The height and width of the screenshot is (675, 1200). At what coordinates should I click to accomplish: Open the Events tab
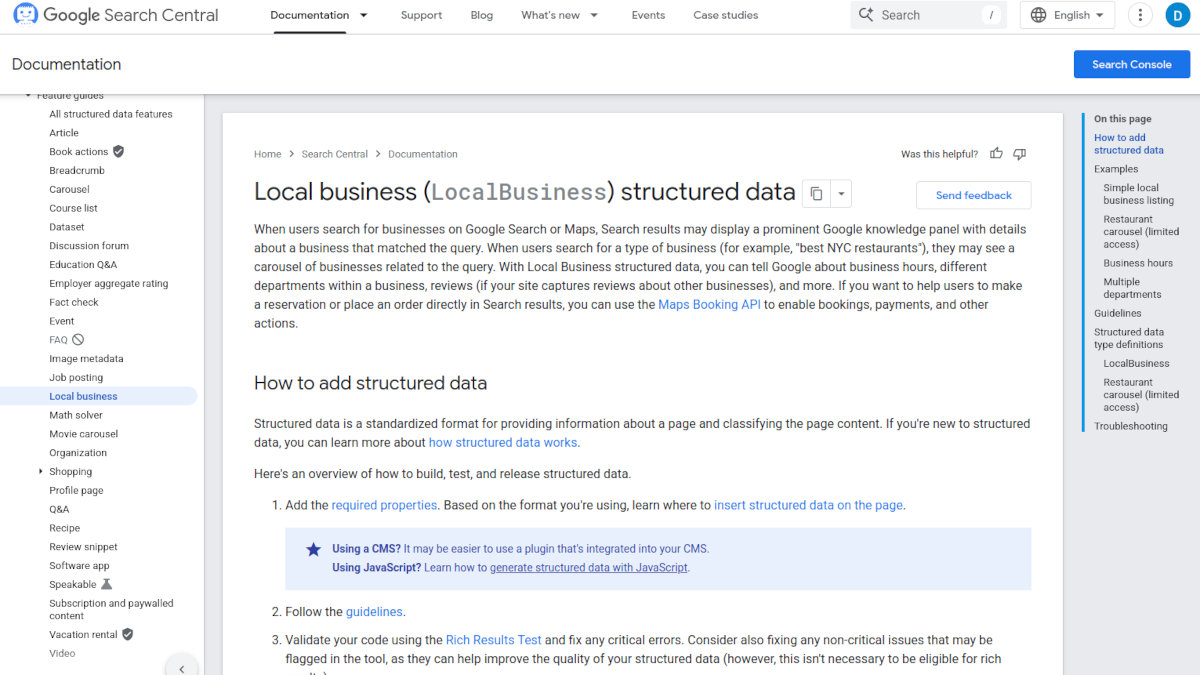[648, 15]
